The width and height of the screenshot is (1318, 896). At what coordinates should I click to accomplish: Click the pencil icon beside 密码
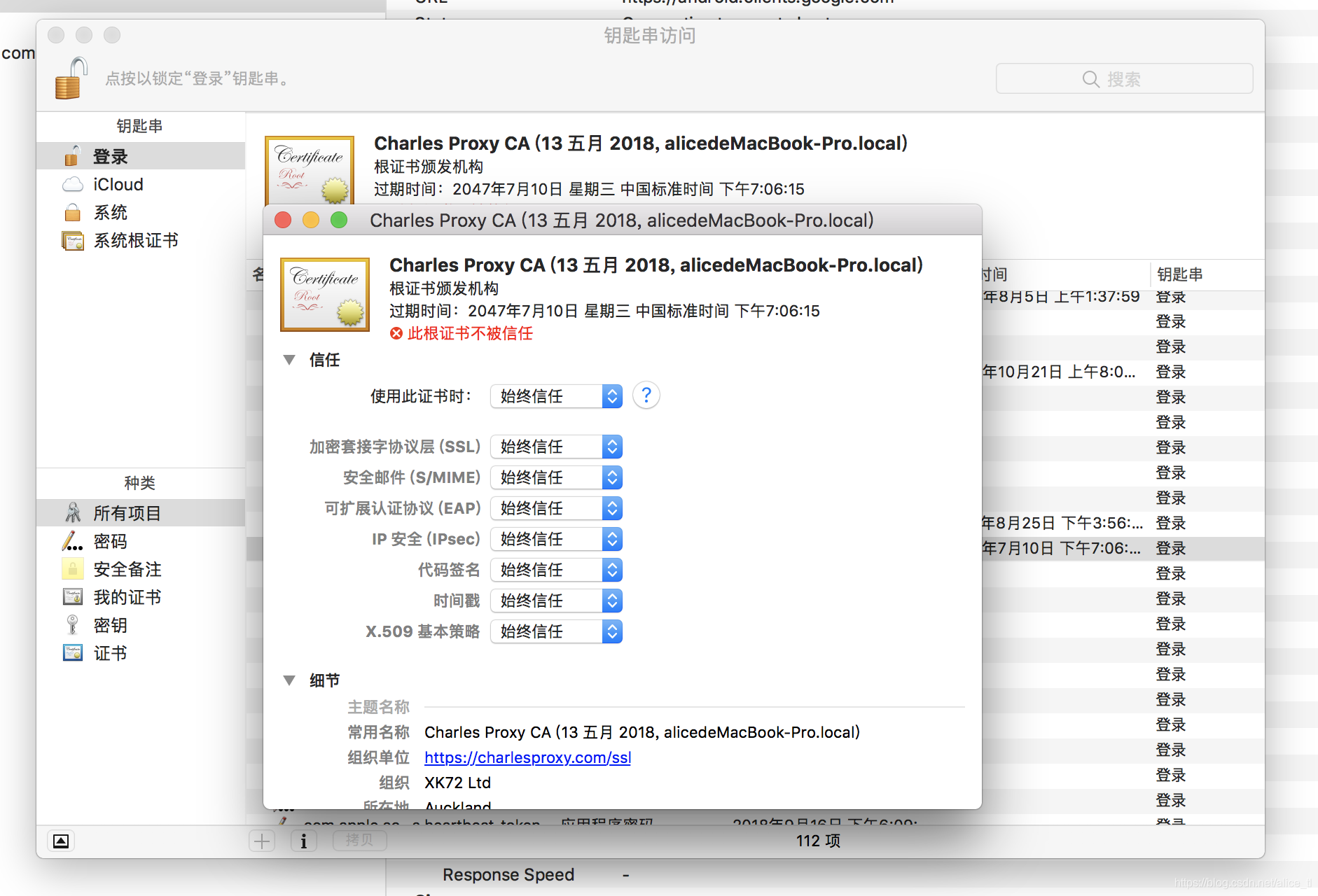(73, 541)
